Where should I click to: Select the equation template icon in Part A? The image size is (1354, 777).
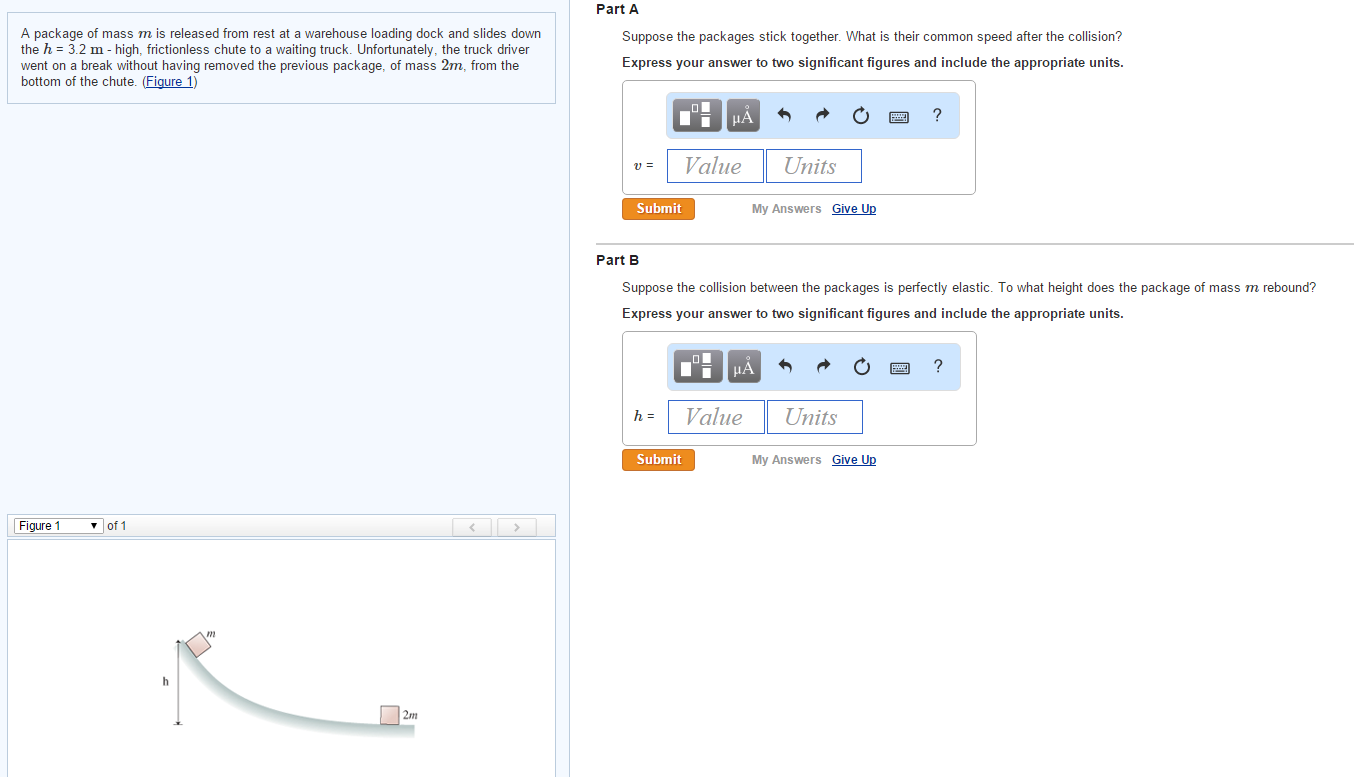(696, 115)
